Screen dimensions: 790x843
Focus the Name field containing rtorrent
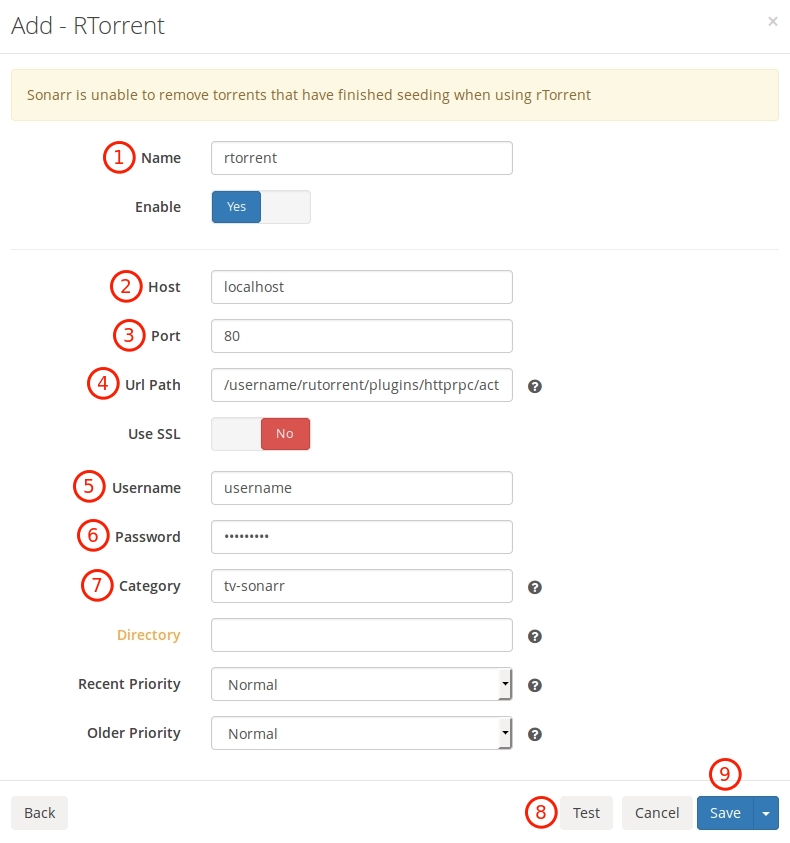(x=361, y=158)
